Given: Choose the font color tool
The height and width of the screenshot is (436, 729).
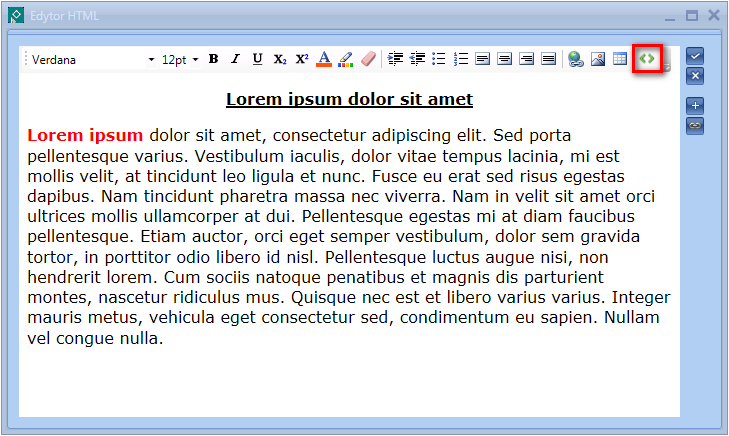Looking at the screenshot, I should 324,59.
